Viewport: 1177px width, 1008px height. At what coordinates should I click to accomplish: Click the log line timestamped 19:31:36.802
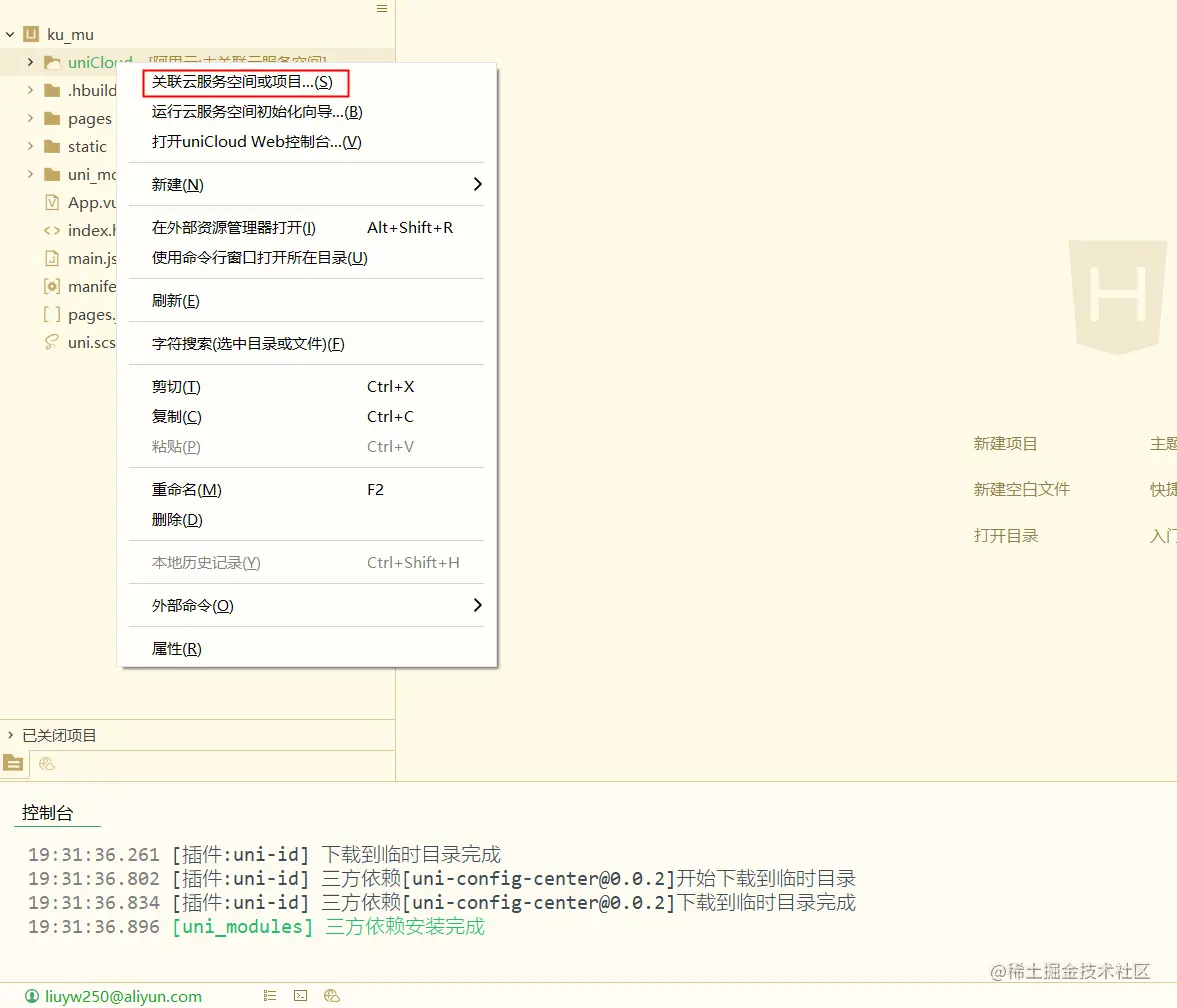tap(441, 879)
